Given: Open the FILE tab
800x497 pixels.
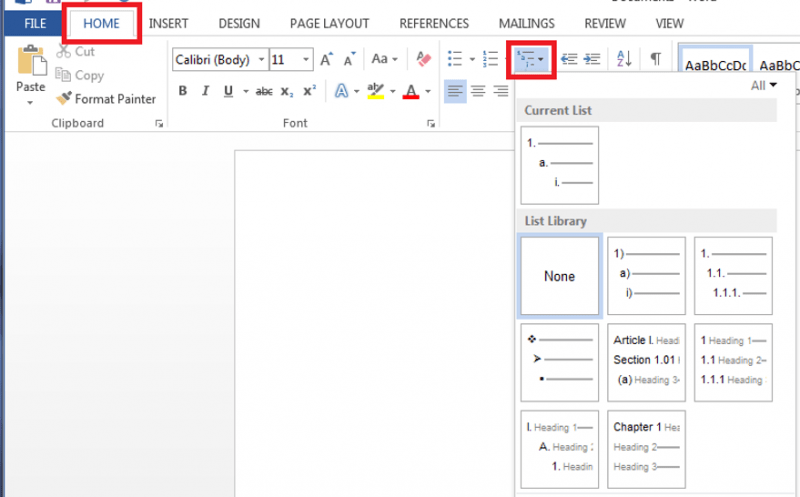Looking at the screenshot, I should pyautogui.click(x=35, y=23).
